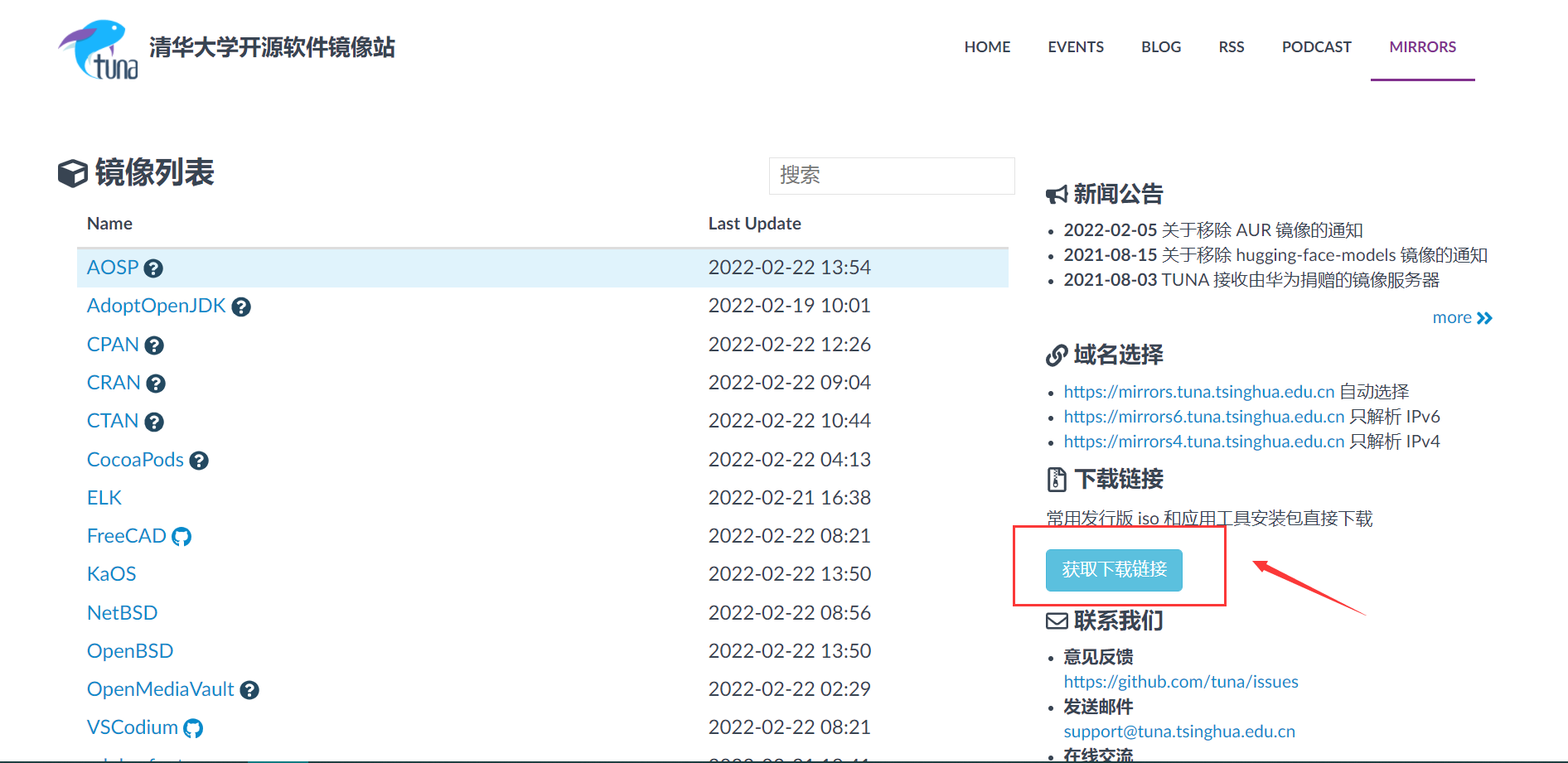Click the help icon next to AdoptOpenJDK
1568x763 pixels.
241,307
